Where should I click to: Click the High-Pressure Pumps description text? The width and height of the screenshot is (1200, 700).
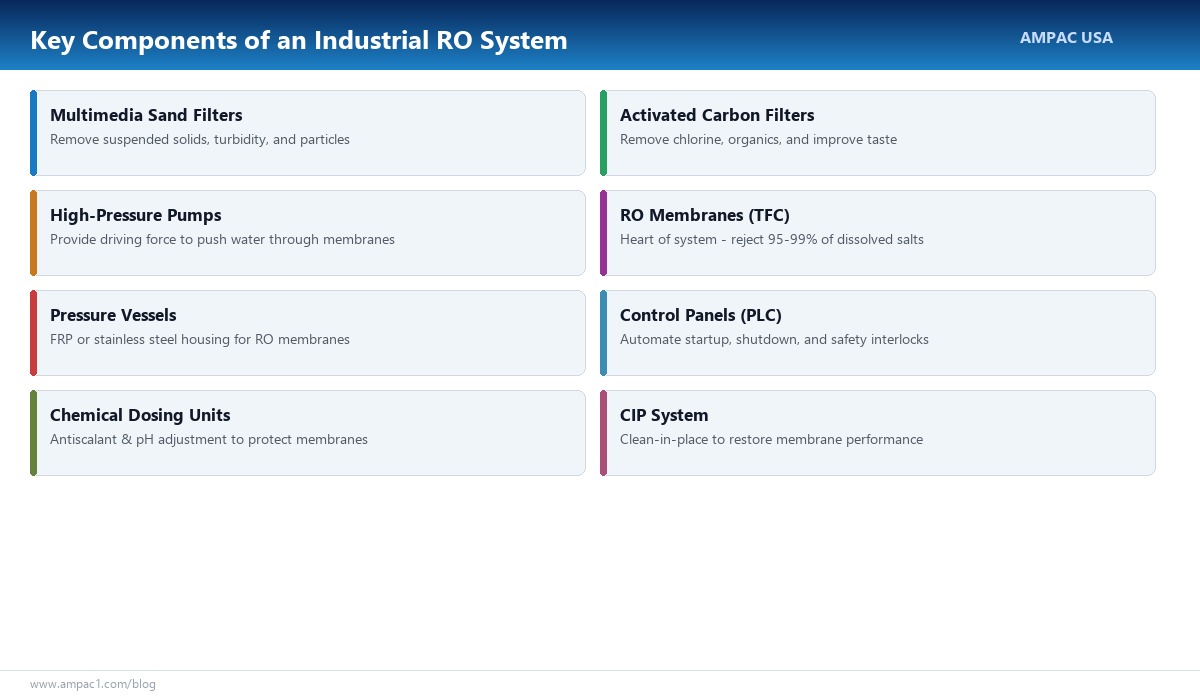coord(222,239)
